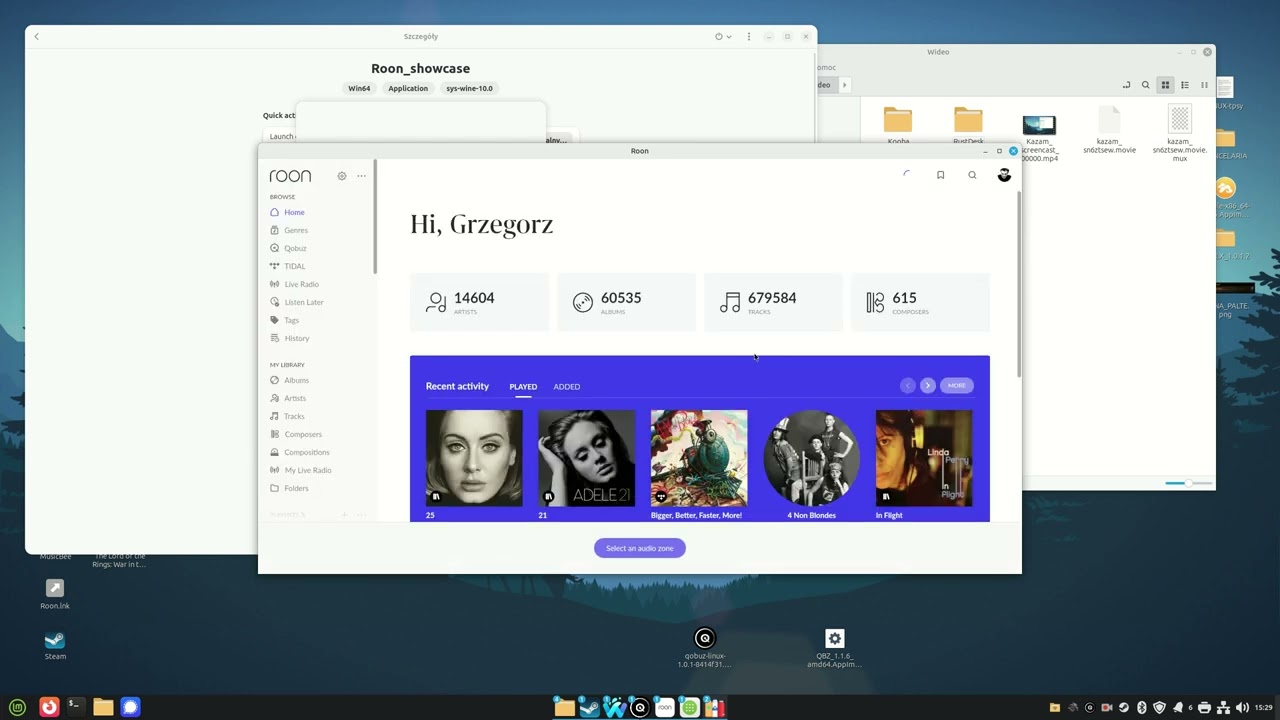Open Qobuz in Roon sidebar
The height and width of the screenshot is (720, 1280).
295,248
